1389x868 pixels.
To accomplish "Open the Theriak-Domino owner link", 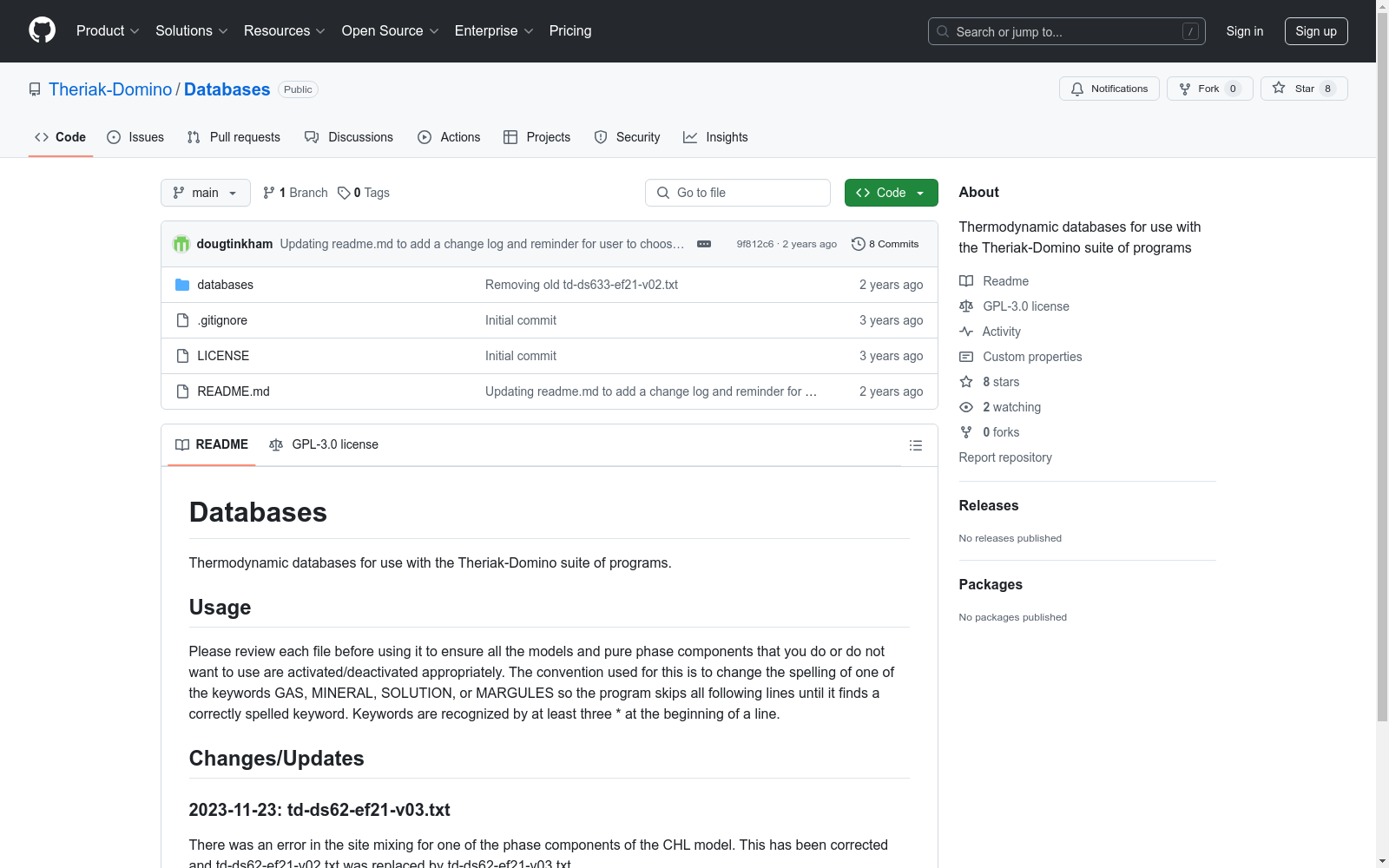I will 110,89.
